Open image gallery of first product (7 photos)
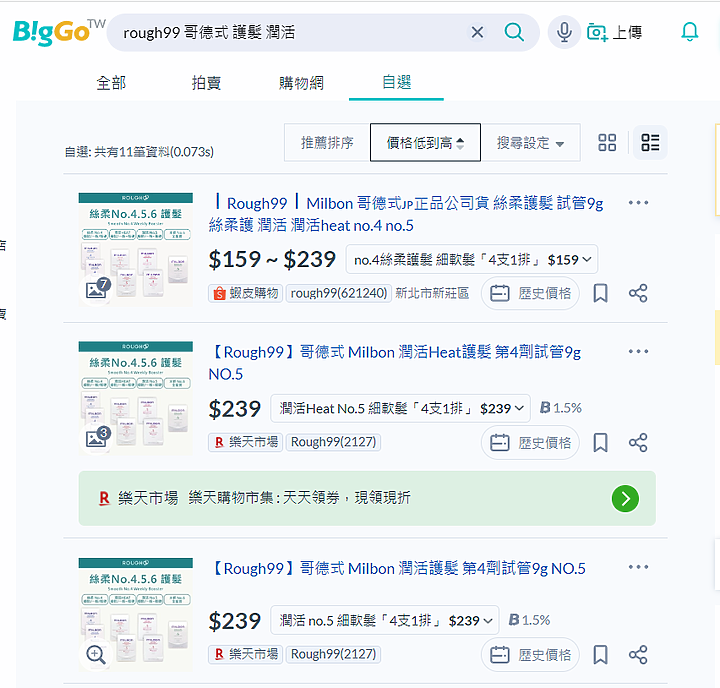The width and height of the screenshot is (720, 688). click(x=96, y=289)
